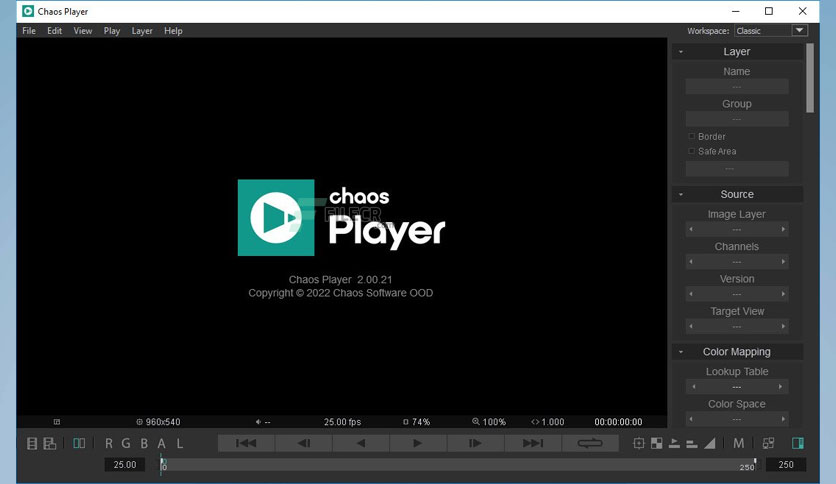Enable the Safe Area checkbox
This screenshot has height=484, width=836.
pyautogui.click(x=692, y=151)
